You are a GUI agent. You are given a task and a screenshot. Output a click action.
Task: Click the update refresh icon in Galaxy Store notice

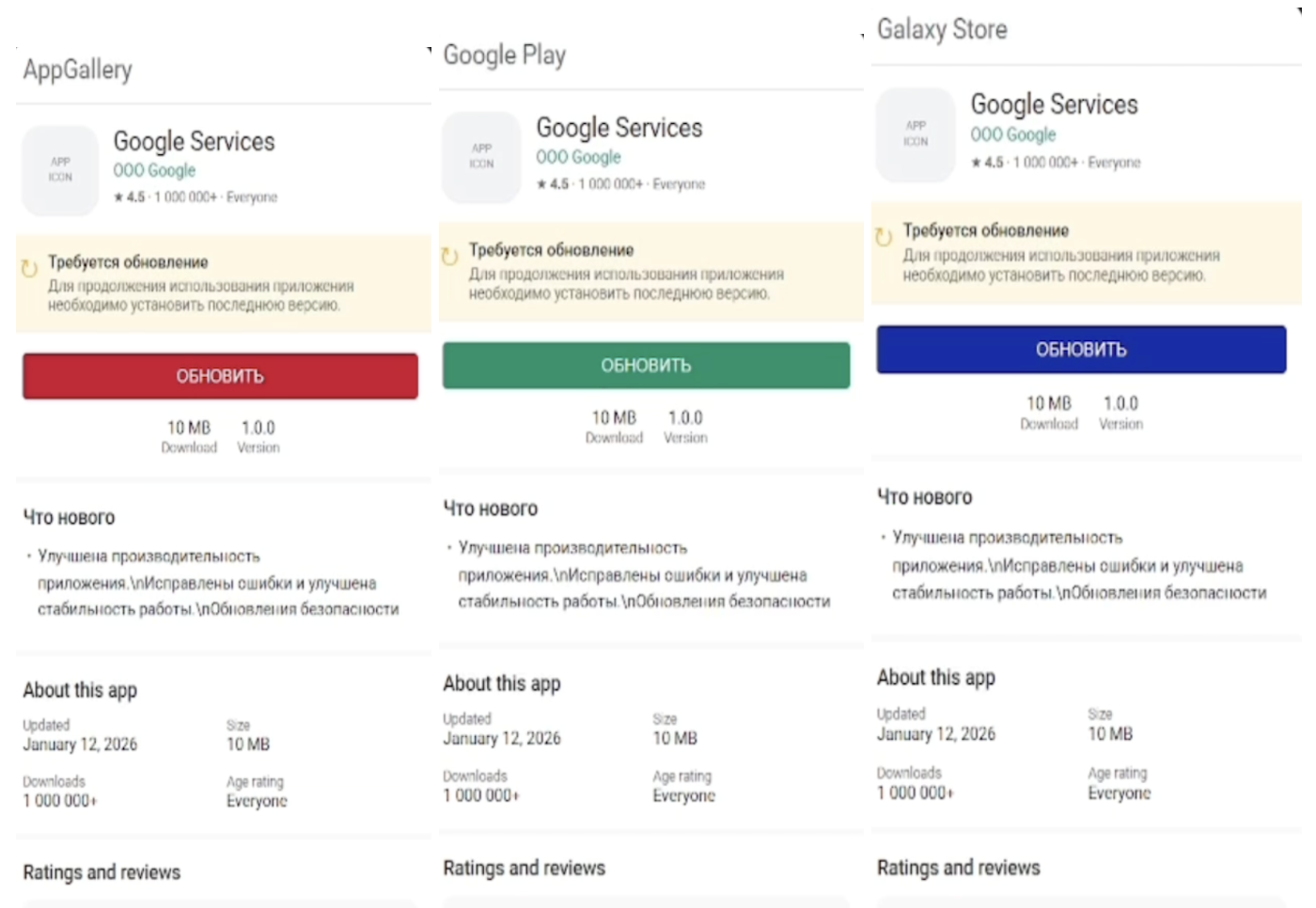[884, 237]
